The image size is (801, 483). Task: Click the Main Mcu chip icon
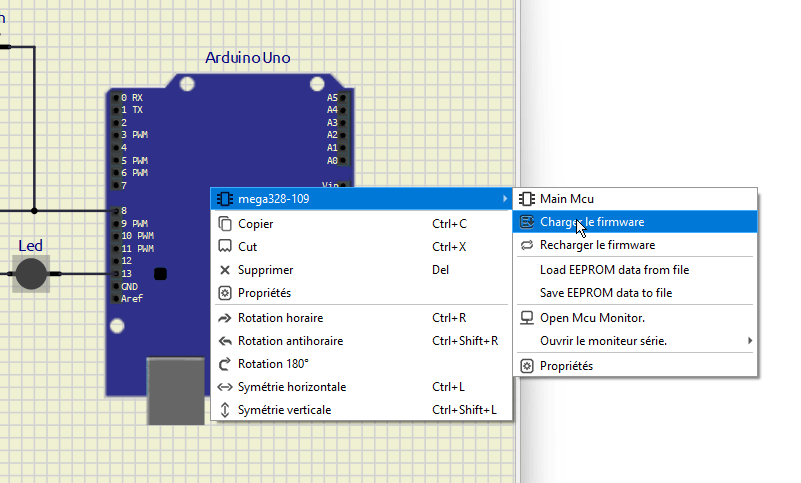click(527, 199)
